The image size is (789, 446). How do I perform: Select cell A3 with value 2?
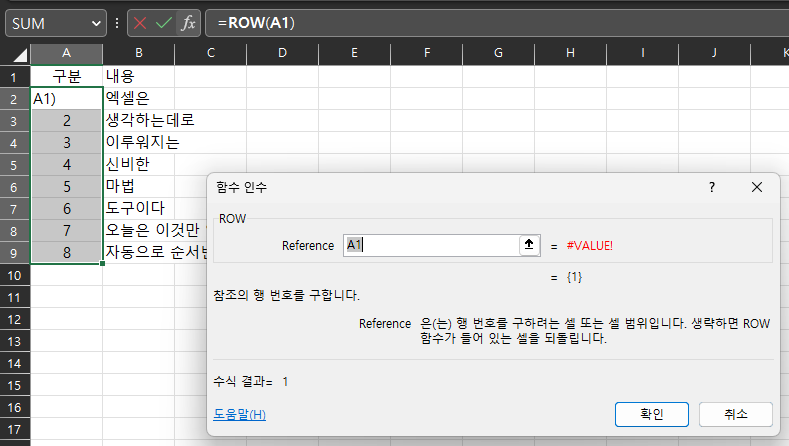[66, 121]
